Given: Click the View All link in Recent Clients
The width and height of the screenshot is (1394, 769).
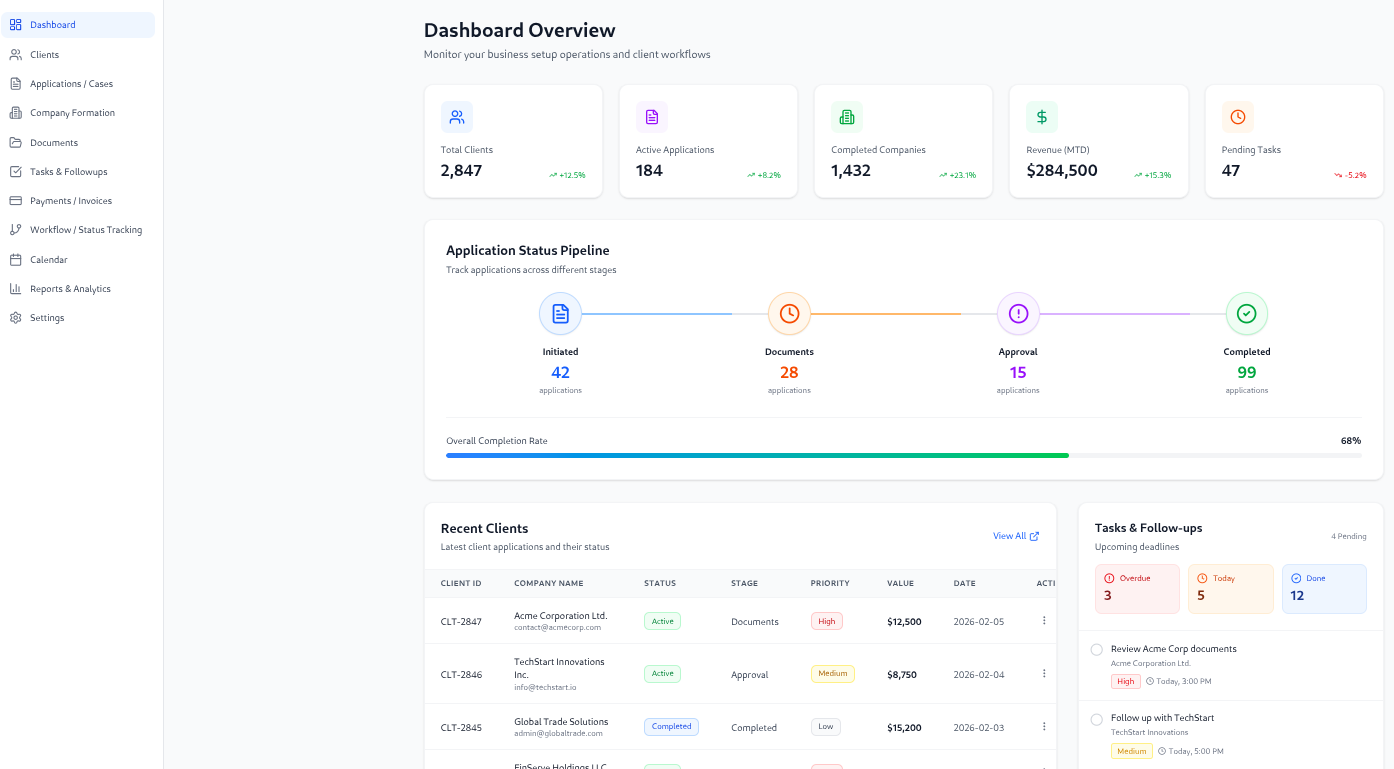Looking at the screenshot, I should pos(1016,536).
